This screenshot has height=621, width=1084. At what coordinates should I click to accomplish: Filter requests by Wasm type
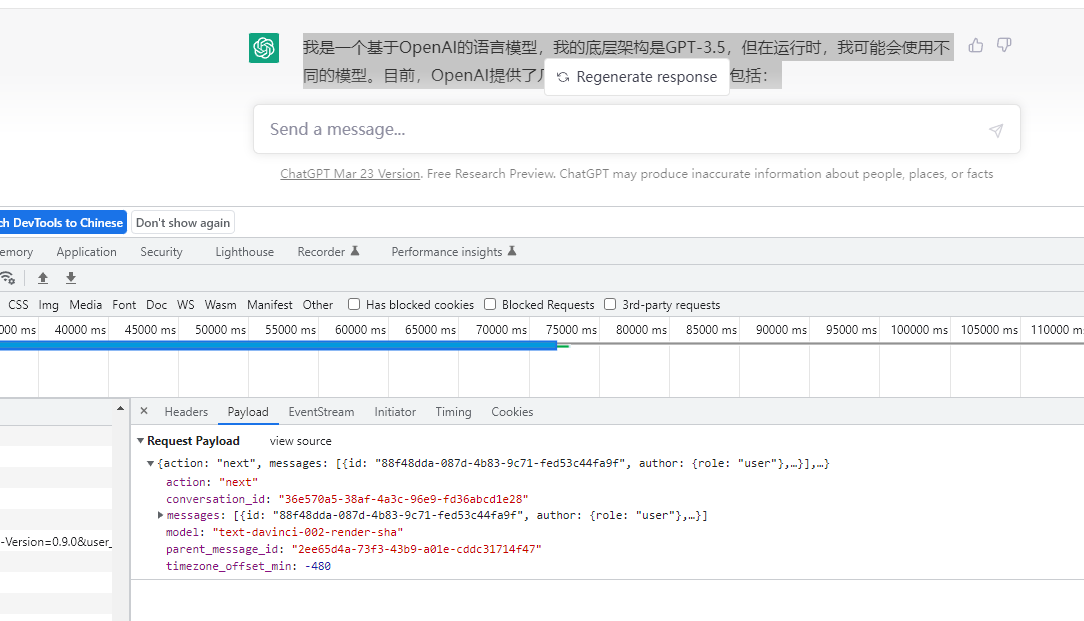pos(221,305)
